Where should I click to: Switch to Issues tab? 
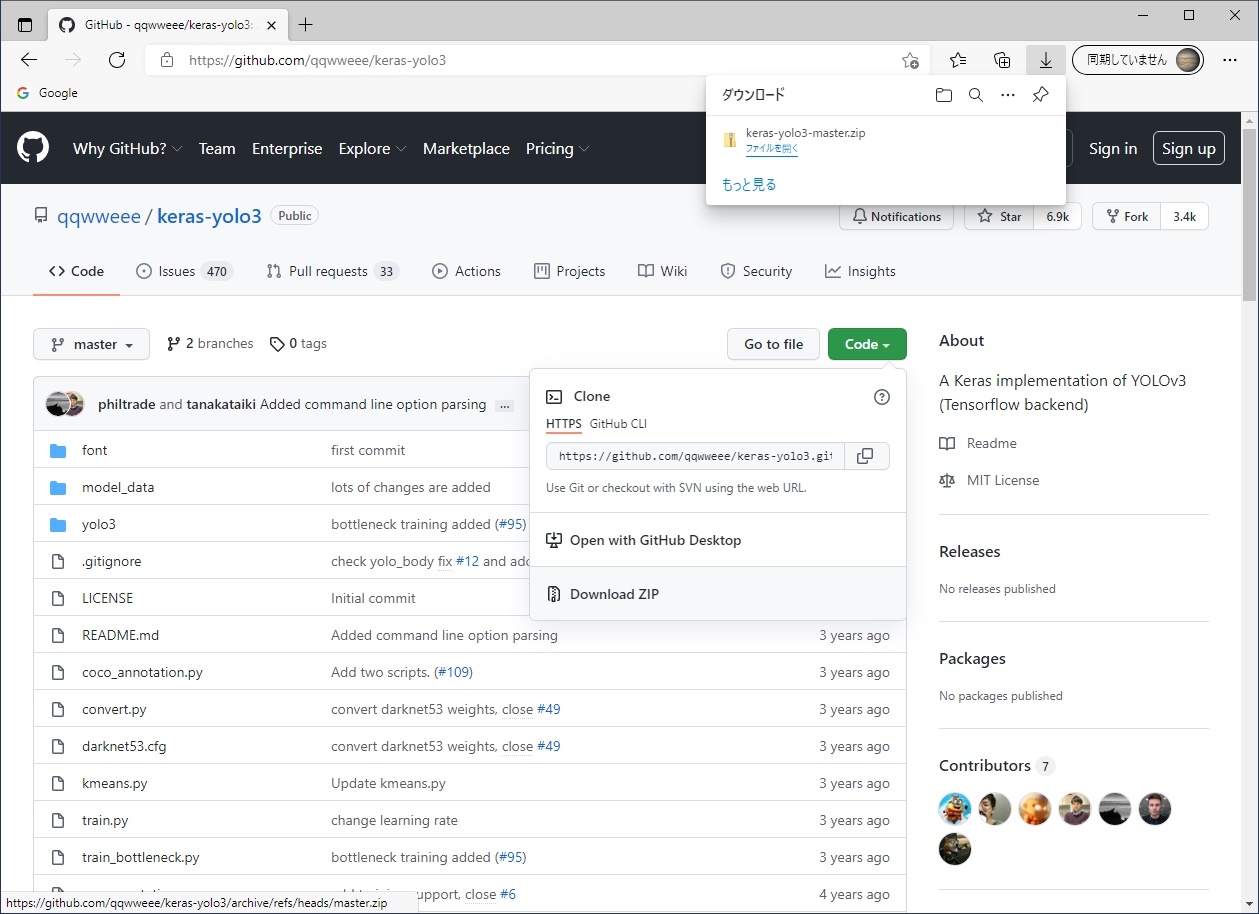click(184, 271)
